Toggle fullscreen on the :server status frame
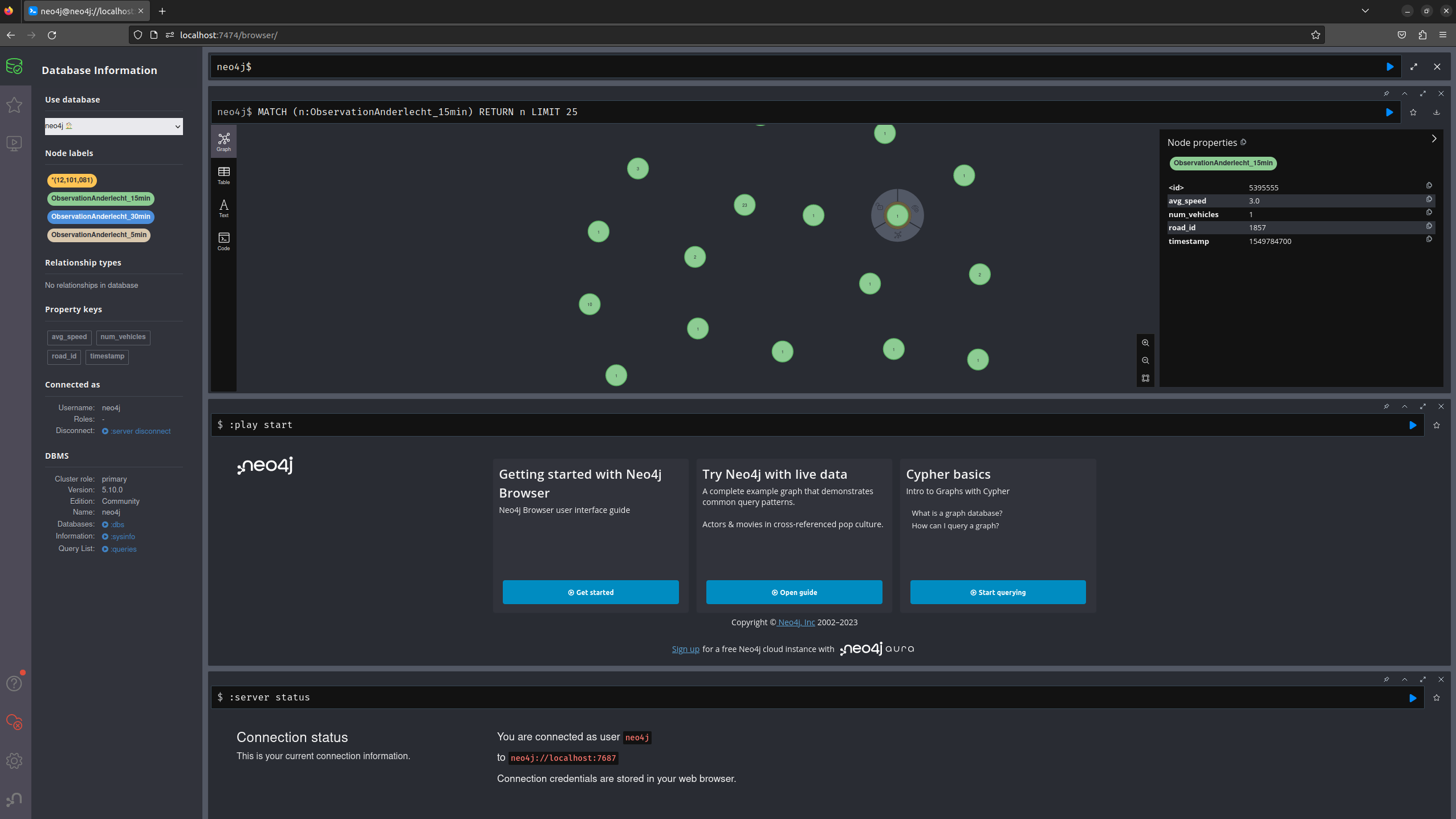The image size is (1456, 819). [1423, 679]
